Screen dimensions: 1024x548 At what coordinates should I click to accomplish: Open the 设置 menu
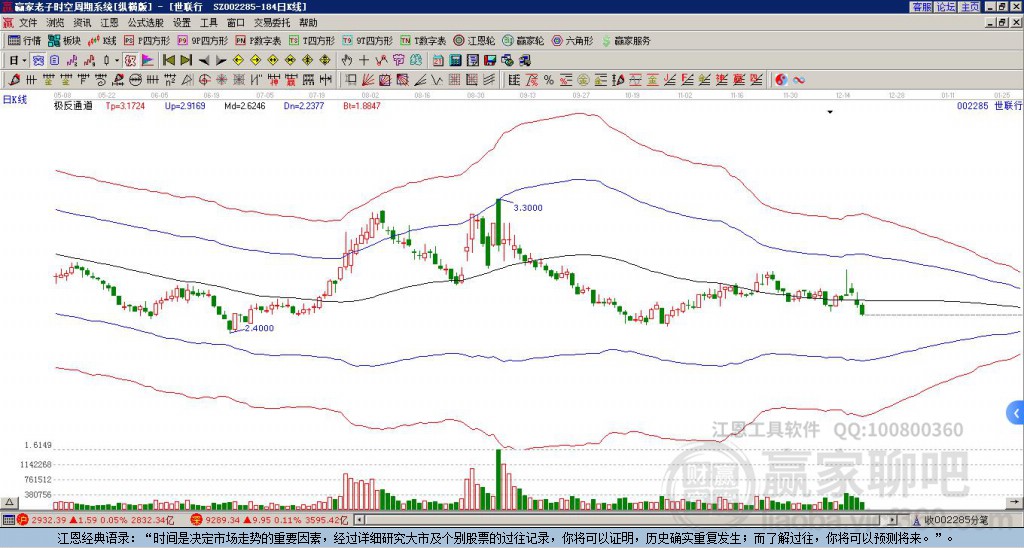pyautogui.click(x=182, y=23)
